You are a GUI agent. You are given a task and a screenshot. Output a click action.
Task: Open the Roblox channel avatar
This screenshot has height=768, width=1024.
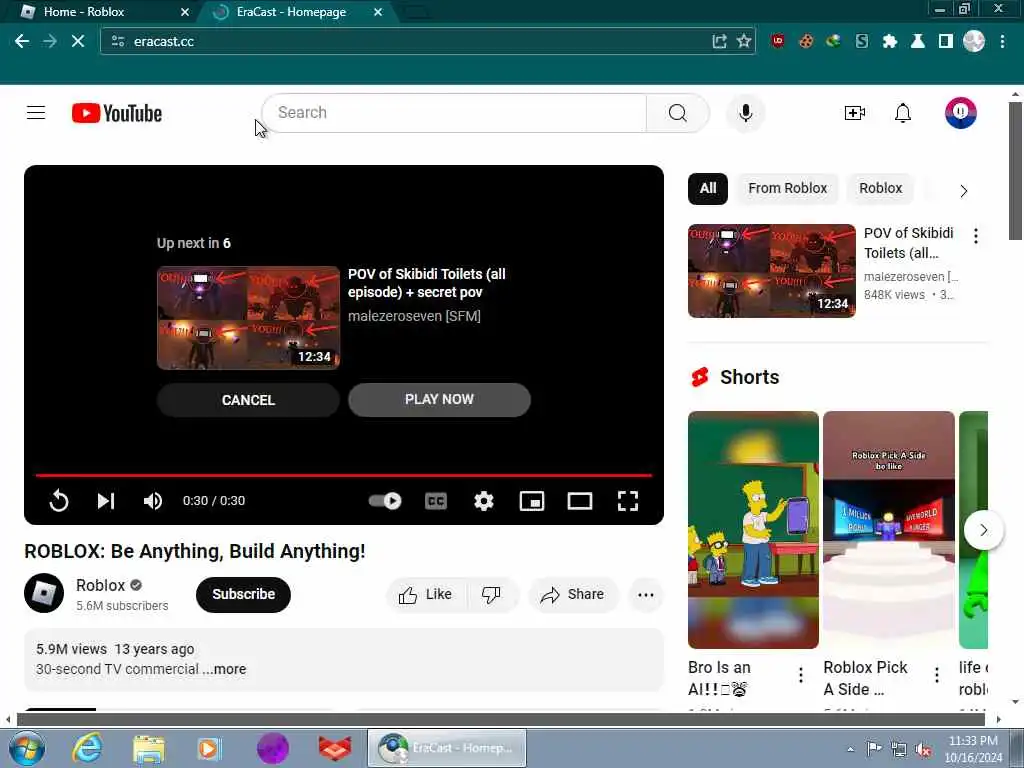tap(44, 593)
